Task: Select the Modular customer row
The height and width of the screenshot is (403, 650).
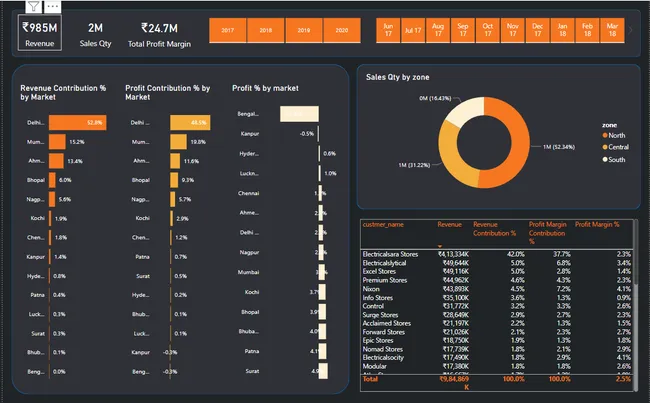Action: (497, 366)
